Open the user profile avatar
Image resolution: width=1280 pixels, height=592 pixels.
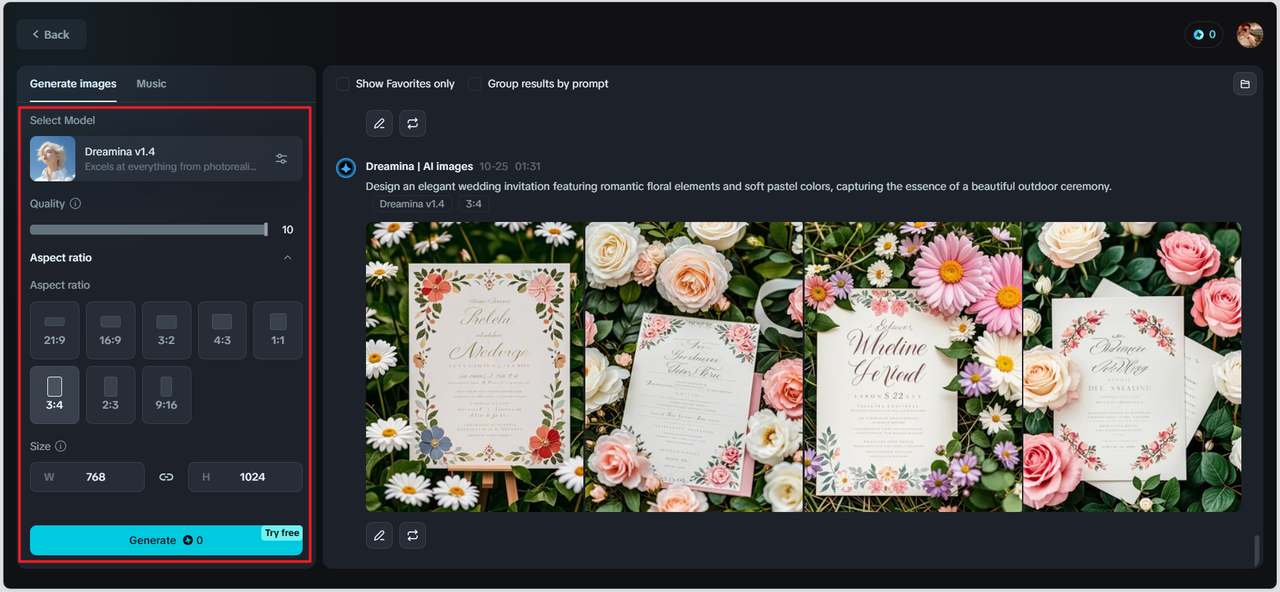coord(1249,35)
